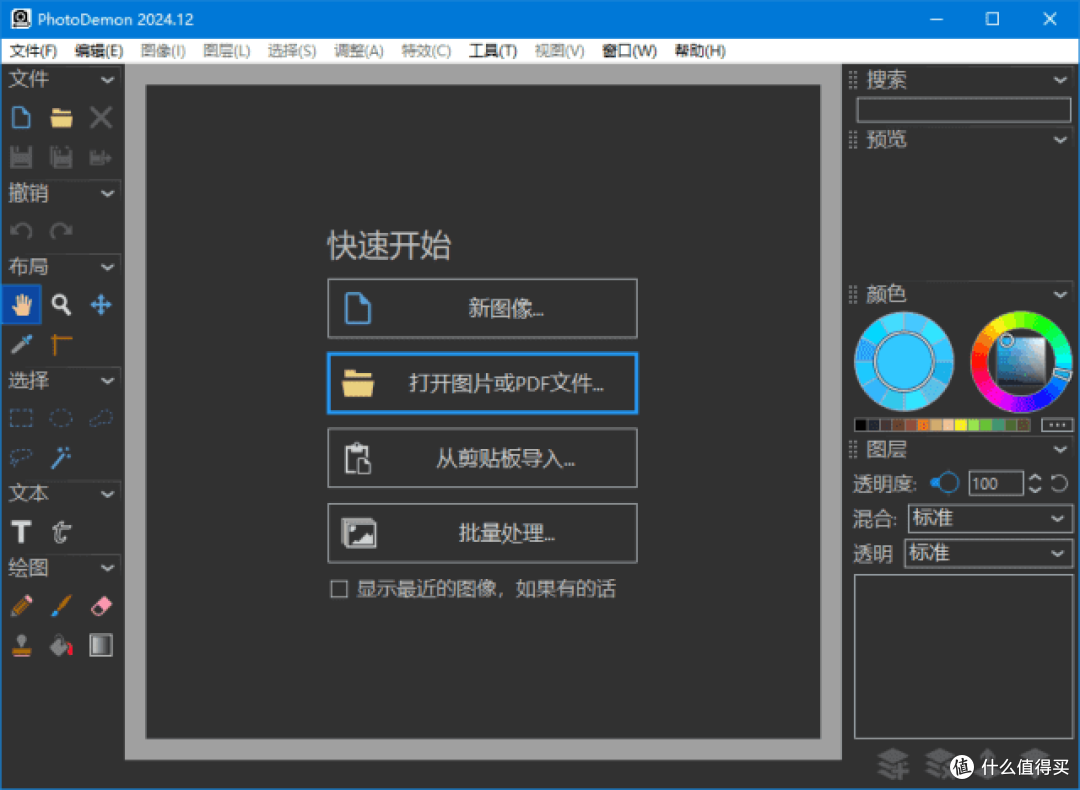
Task: Open the palette options ellipsis button
Action: [1057, 425]
